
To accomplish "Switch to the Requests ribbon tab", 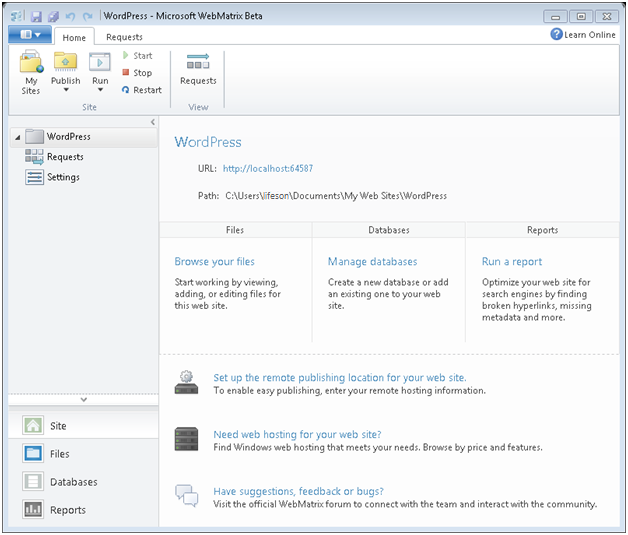I will pos(124,37).
